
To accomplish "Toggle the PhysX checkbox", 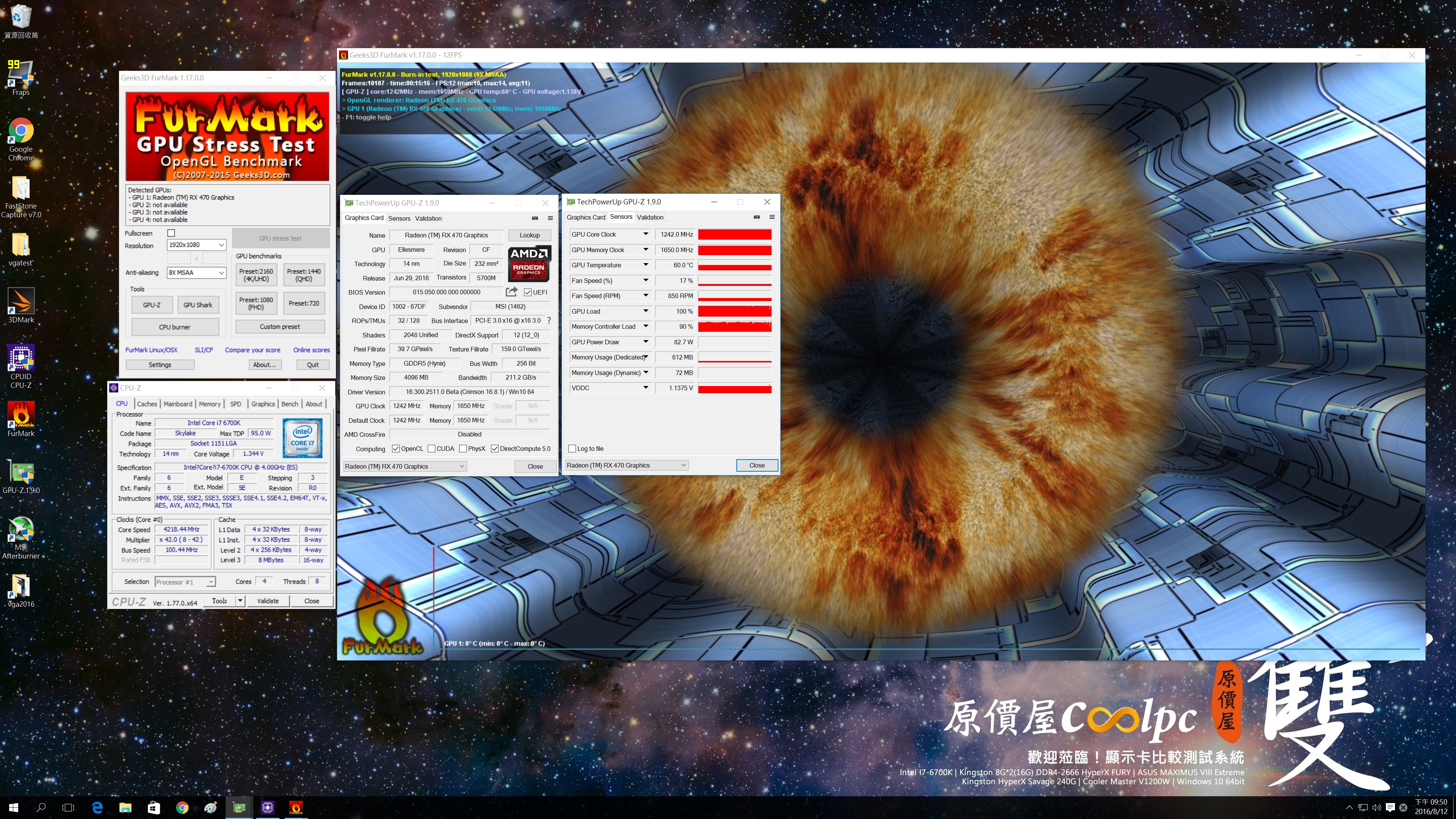I will coord(463,449).
